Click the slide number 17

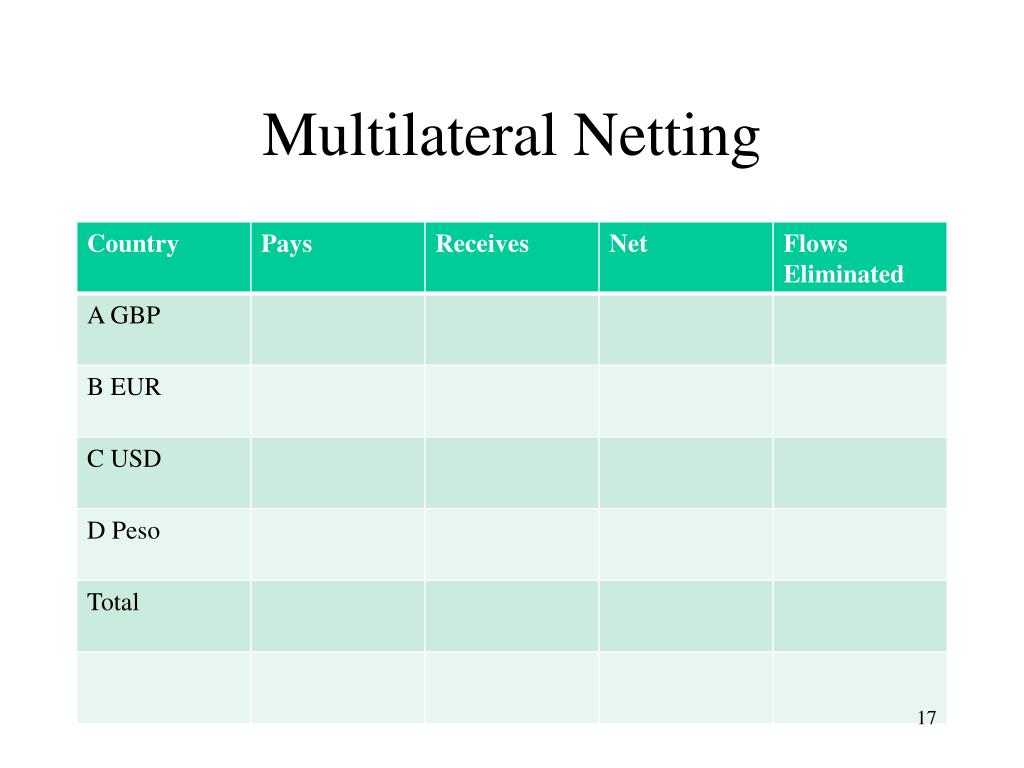pos(927,718)
